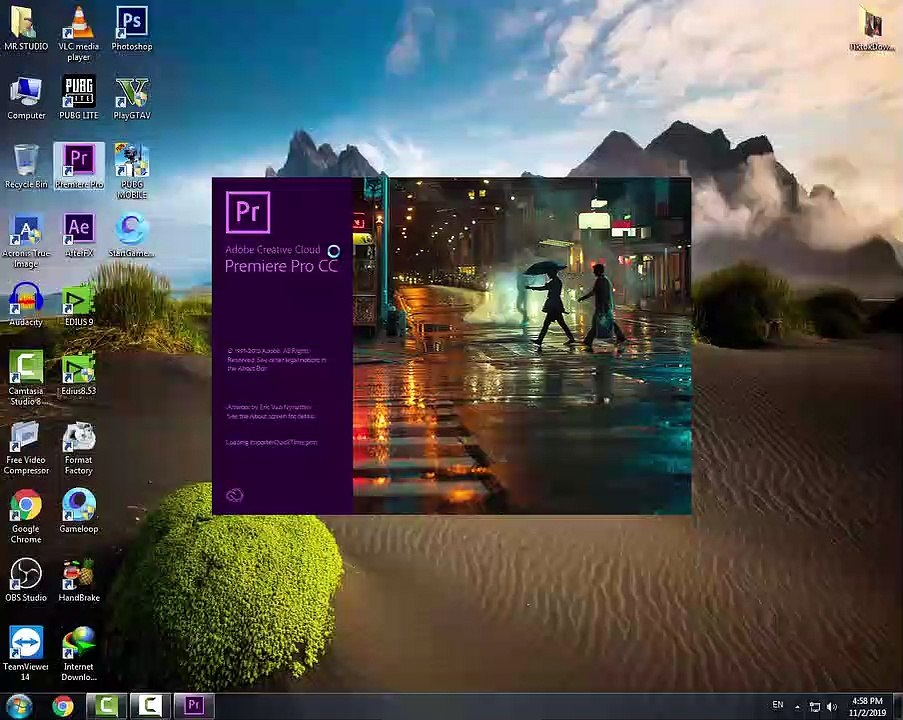Image resolution: width=903 pixels, height=720 pixels.
Task: Switch to green Camtasia taskbar button
Action: (x=107, y=706)
